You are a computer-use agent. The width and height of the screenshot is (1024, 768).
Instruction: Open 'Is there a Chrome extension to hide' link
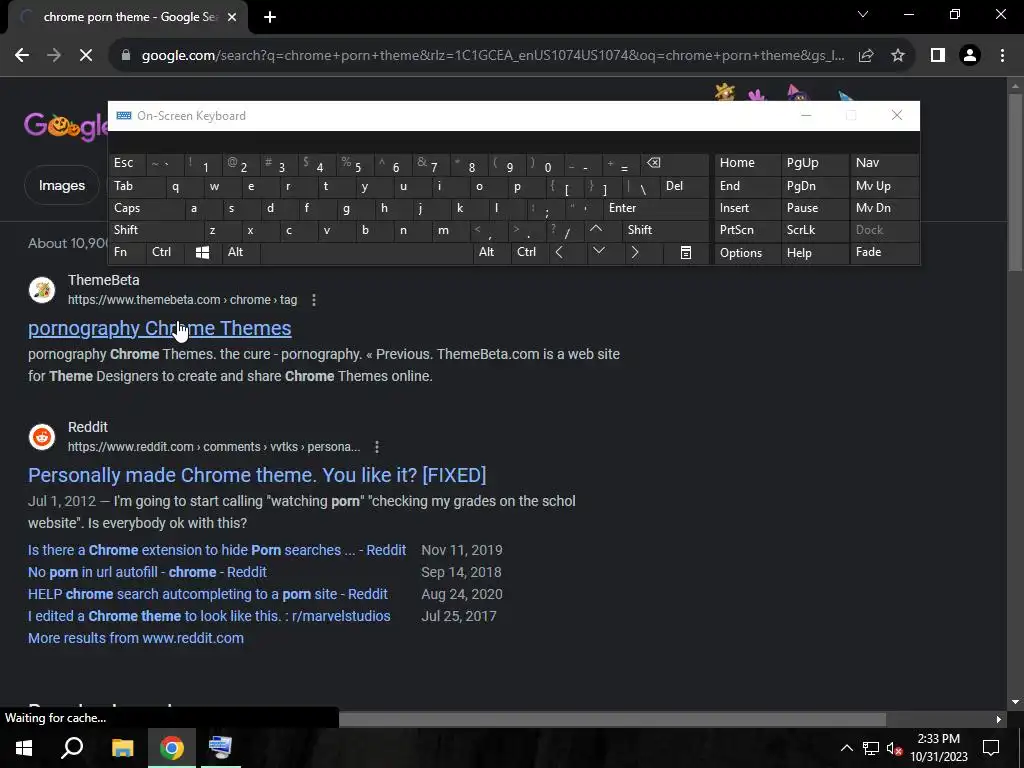coord(217,550)
